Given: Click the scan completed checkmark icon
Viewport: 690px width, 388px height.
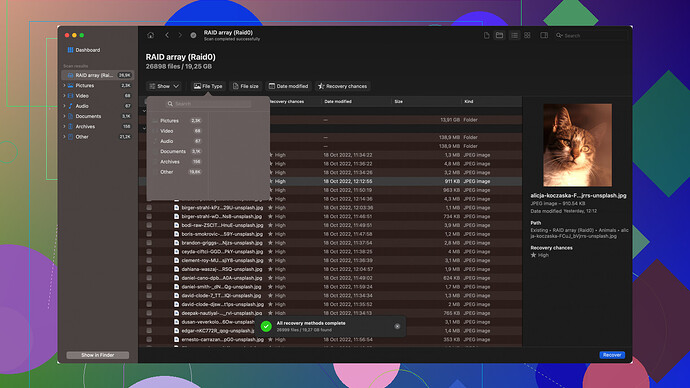Looking at the screenshot, I should [x=193, y=35].
